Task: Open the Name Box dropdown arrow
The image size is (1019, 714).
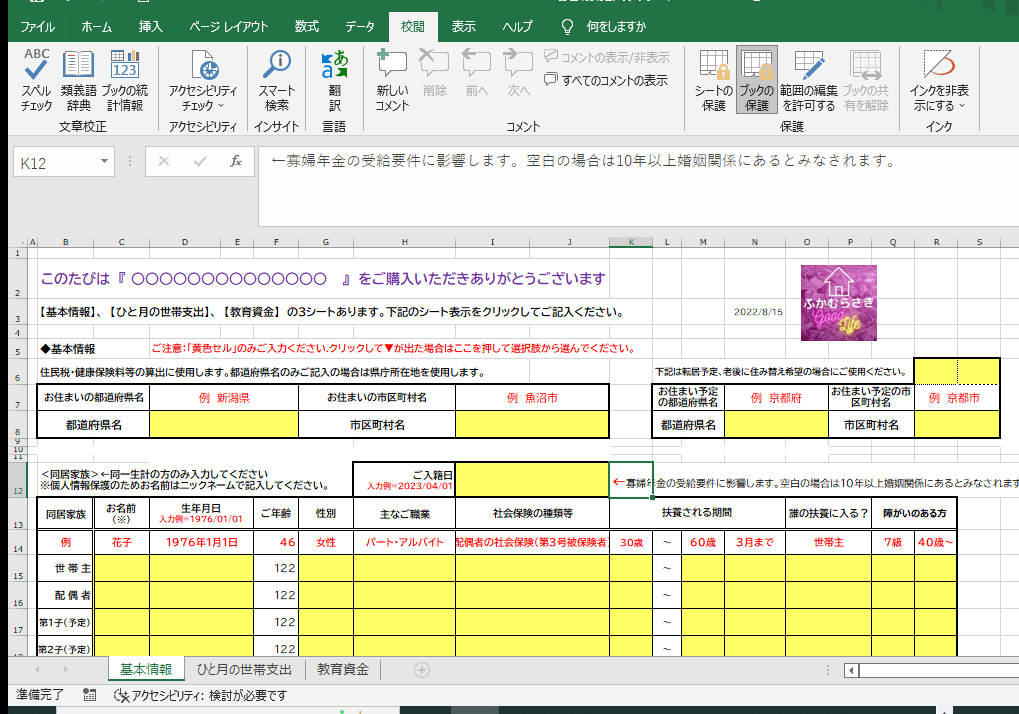Action: (104, 161)
